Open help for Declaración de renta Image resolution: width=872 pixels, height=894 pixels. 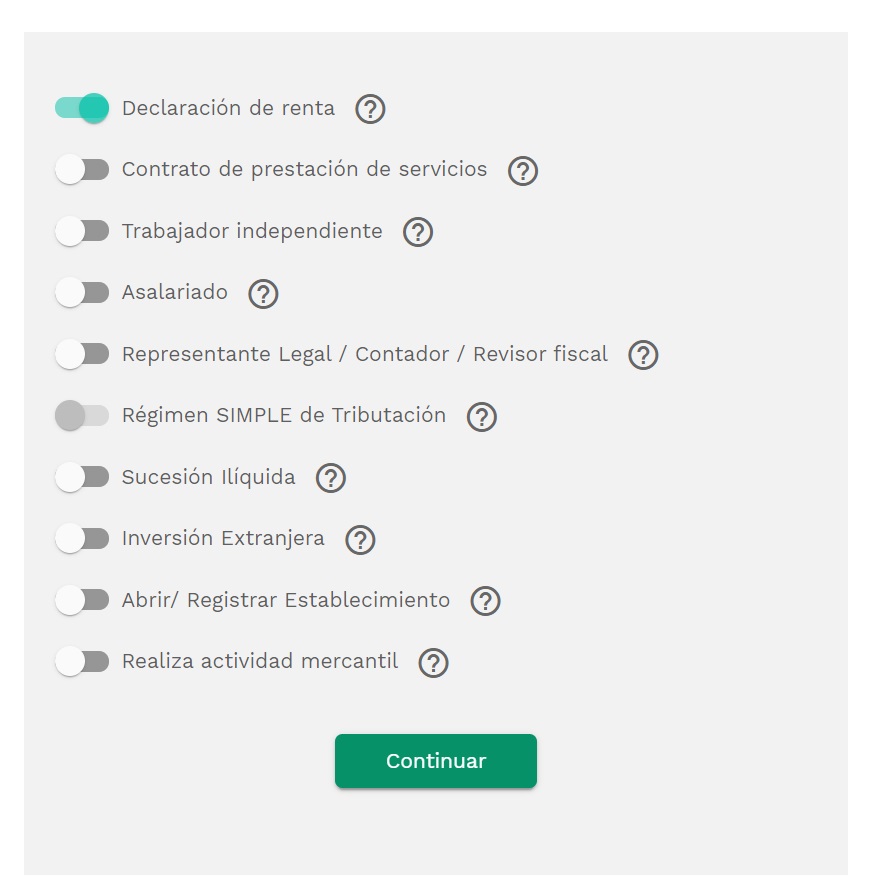[x=369, y=109]
